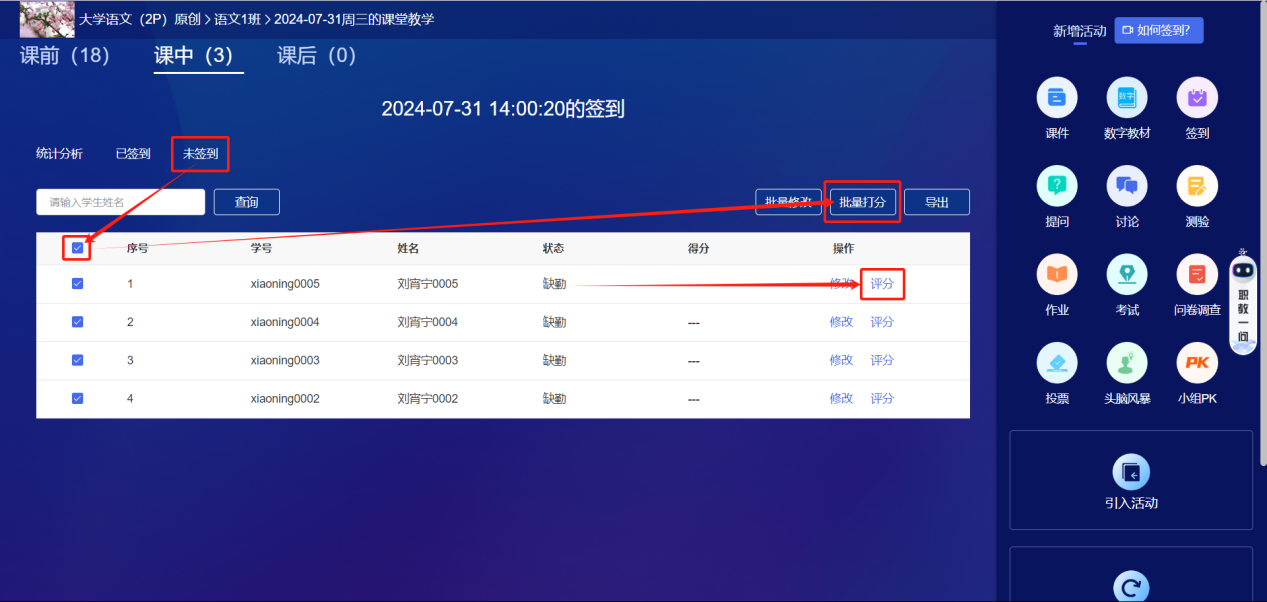The height and width of the screenshot is (602, 1267).
Task: Focus the student name search field
Action: point(121,202)
